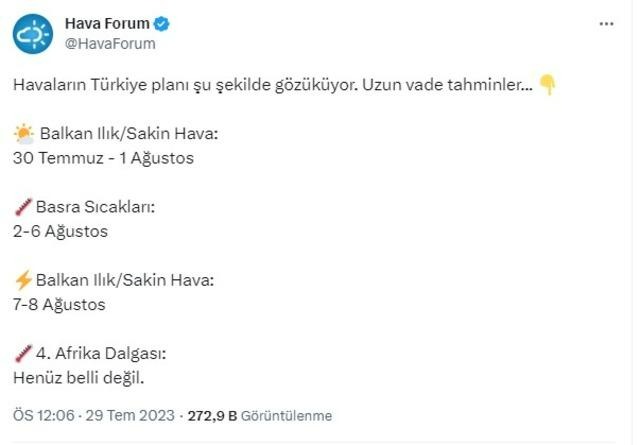Click the thermometer emoji beside Basra Sıcakları

click(23, 207)
